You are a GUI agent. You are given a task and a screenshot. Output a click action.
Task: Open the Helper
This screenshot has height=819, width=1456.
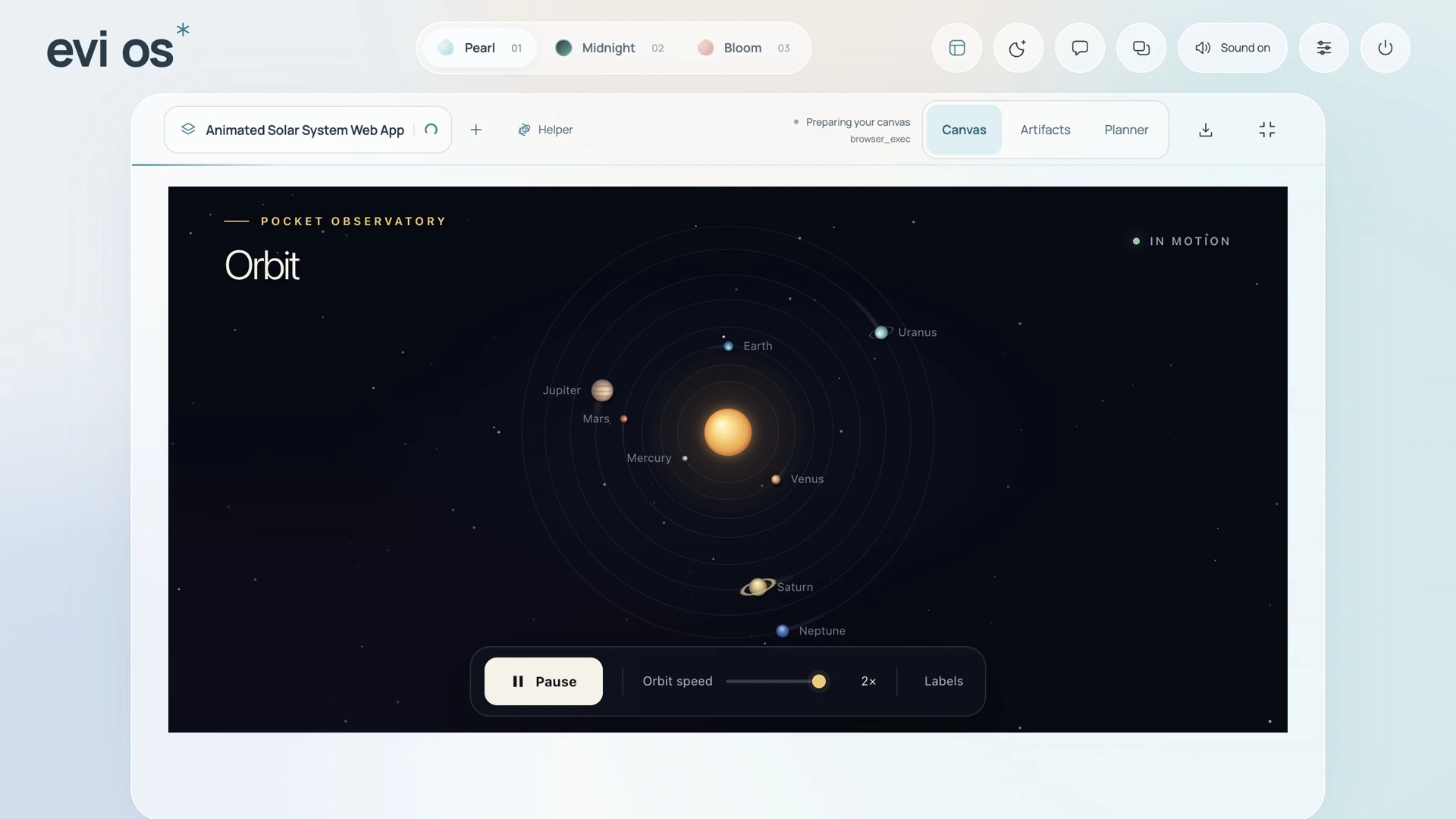pos(545,130)
